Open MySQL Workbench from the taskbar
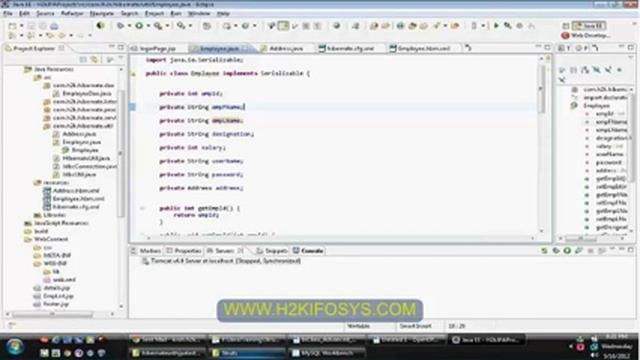Image resolution: width=640 pixels, height=360 pixels. tap(327, 353)
